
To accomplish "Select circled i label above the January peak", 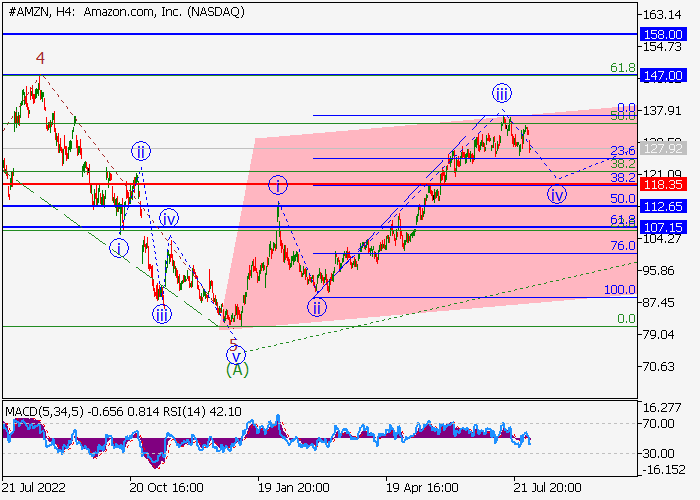I will point(278,185).
